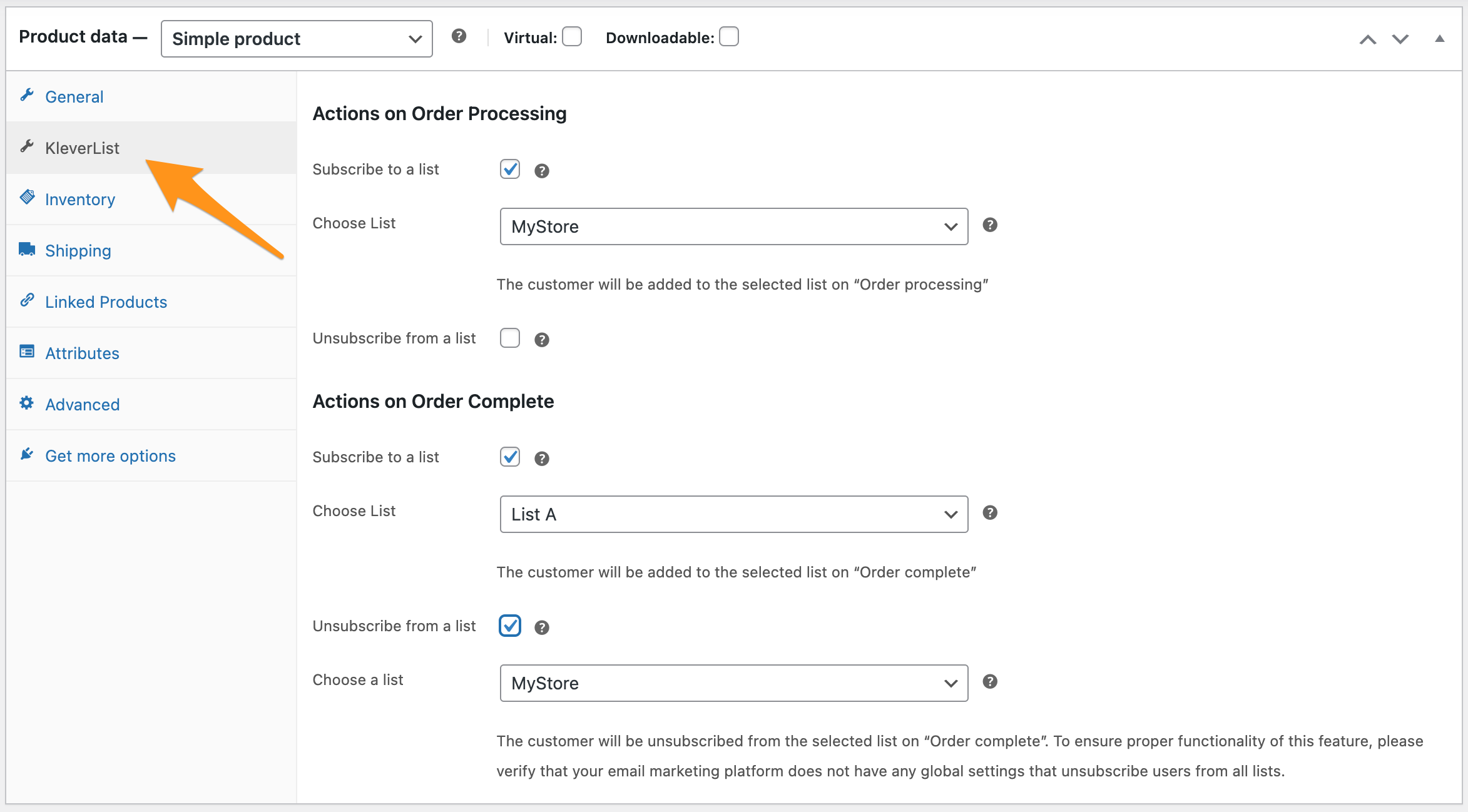Click the gear icon beside Advanced
1468x812 pixels.
pyautogui.click(x=27, y=403)
